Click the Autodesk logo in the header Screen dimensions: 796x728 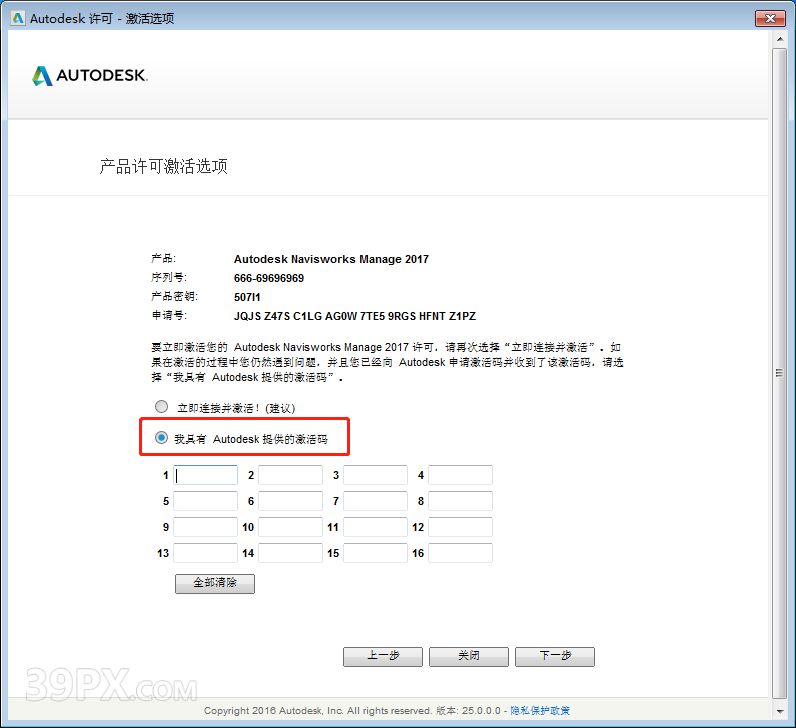(90, 76)
